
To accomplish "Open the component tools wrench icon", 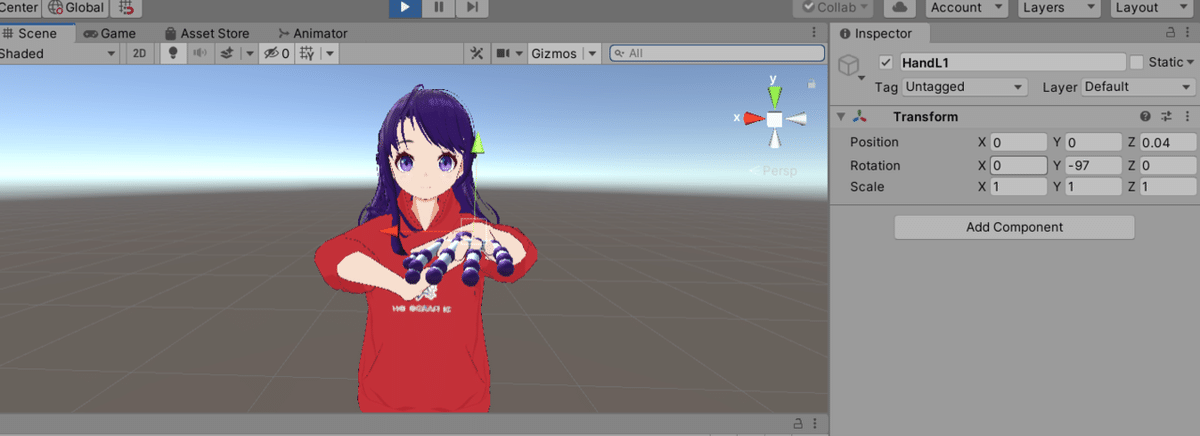I will pos(477,53).
